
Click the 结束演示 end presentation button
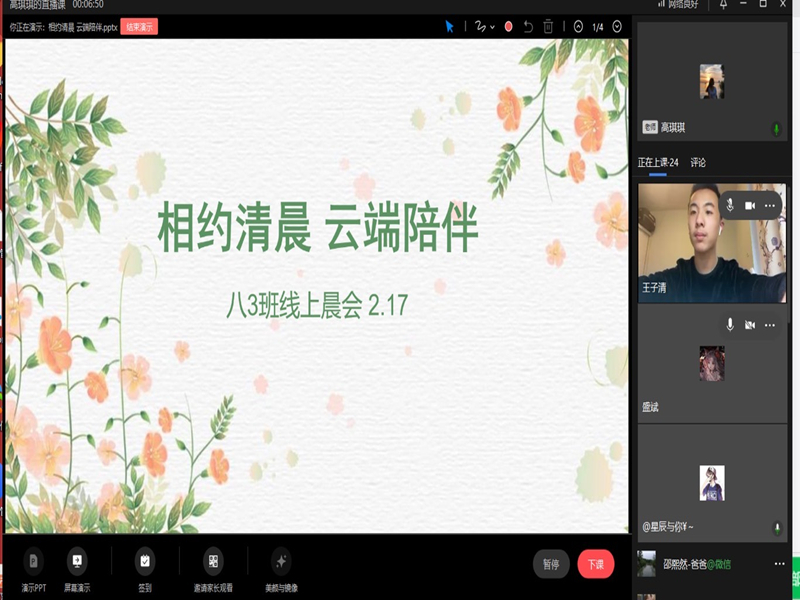[x=139, y=27]
